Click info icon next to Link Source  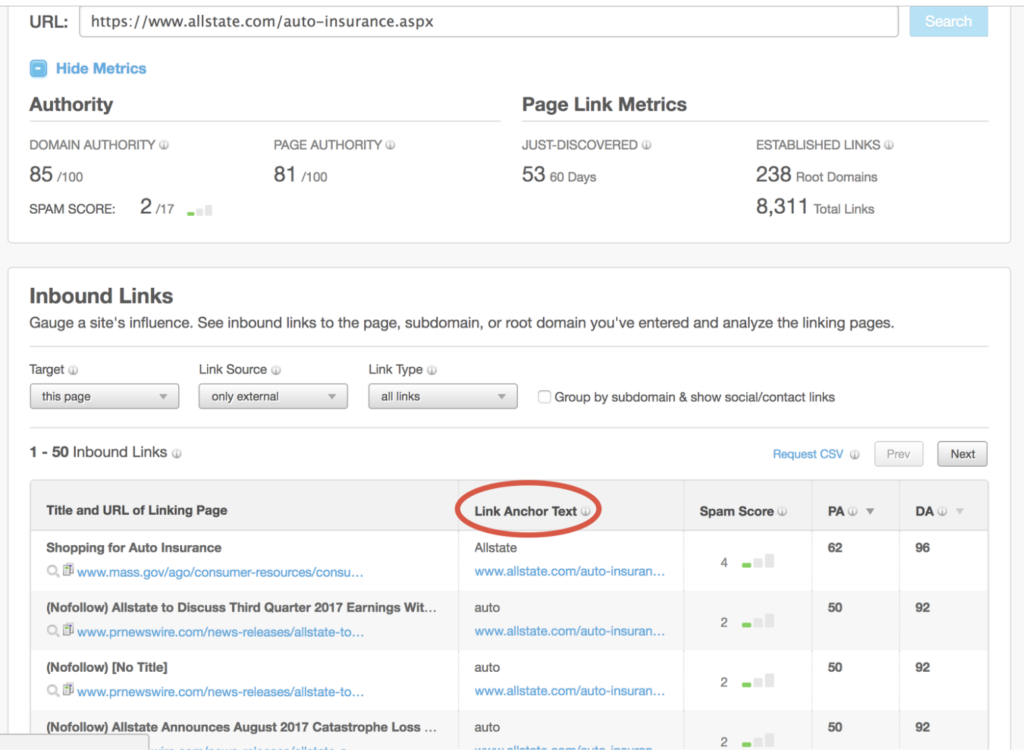(276, 370)
